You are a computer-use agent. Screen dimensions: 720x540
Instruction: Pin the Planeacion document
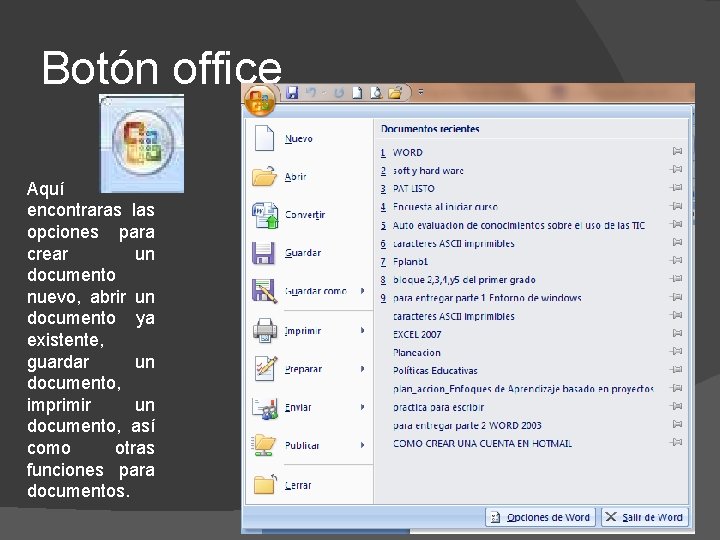(676, 351)
